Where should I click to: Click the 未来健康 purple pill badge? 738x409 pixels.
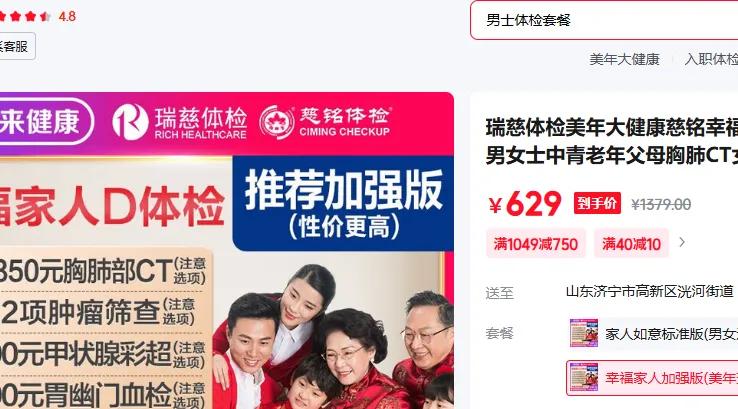click(46, 121)
